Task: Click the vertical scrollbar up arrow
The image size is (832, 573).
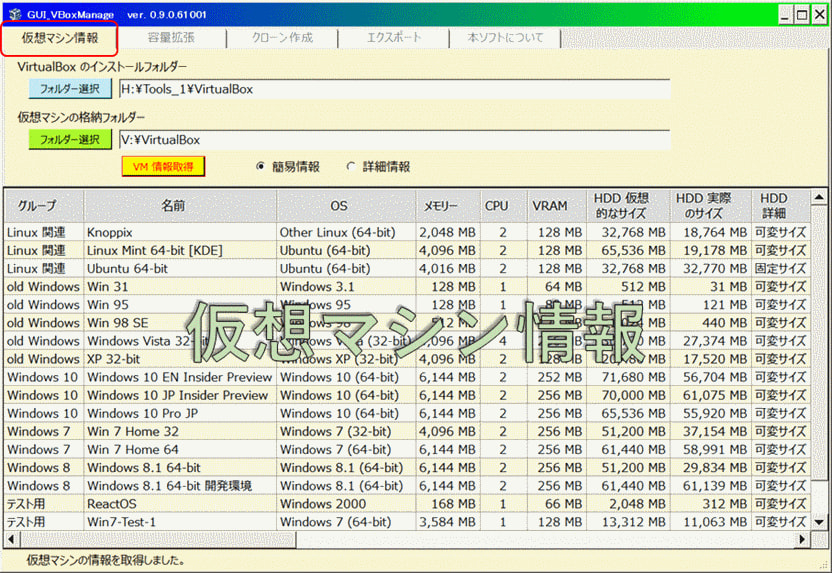Action: pos(819,198)
